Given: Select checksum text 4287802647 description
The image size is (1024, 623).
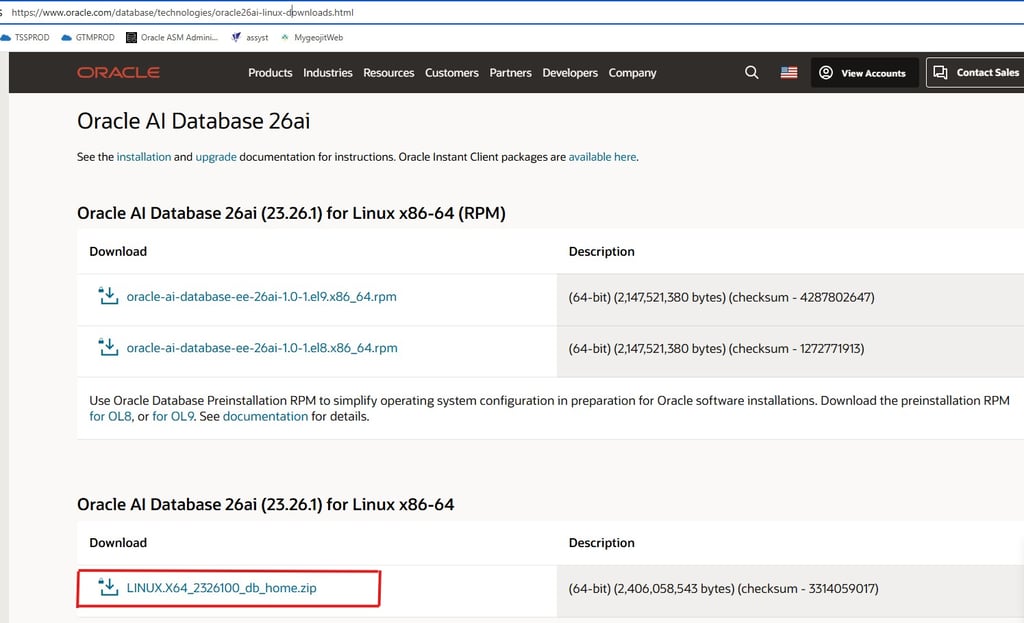Looking at the screenshot, I should click(722, 297).
